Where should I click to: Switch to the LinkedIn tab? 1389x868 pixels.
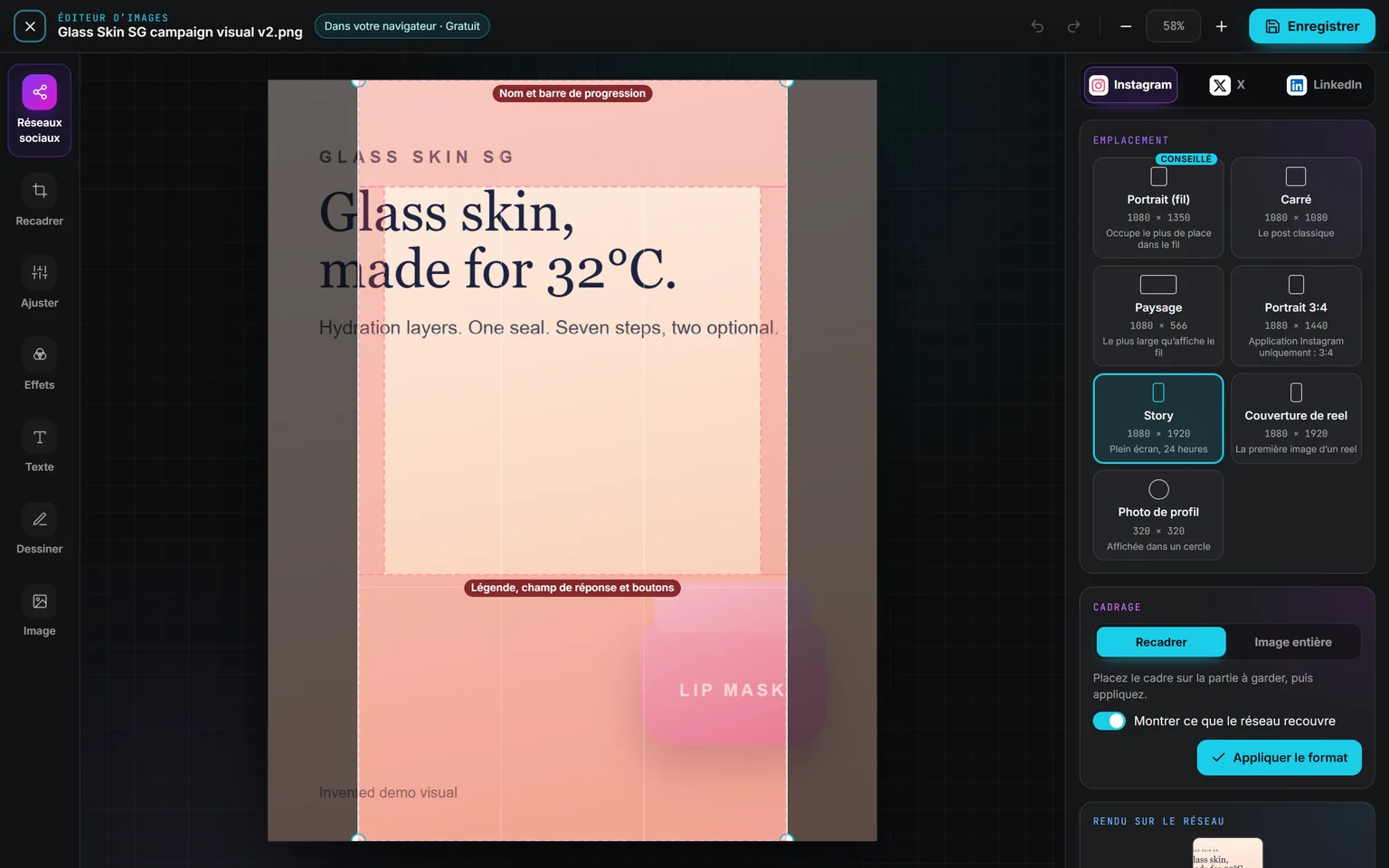click(1324, 85)
